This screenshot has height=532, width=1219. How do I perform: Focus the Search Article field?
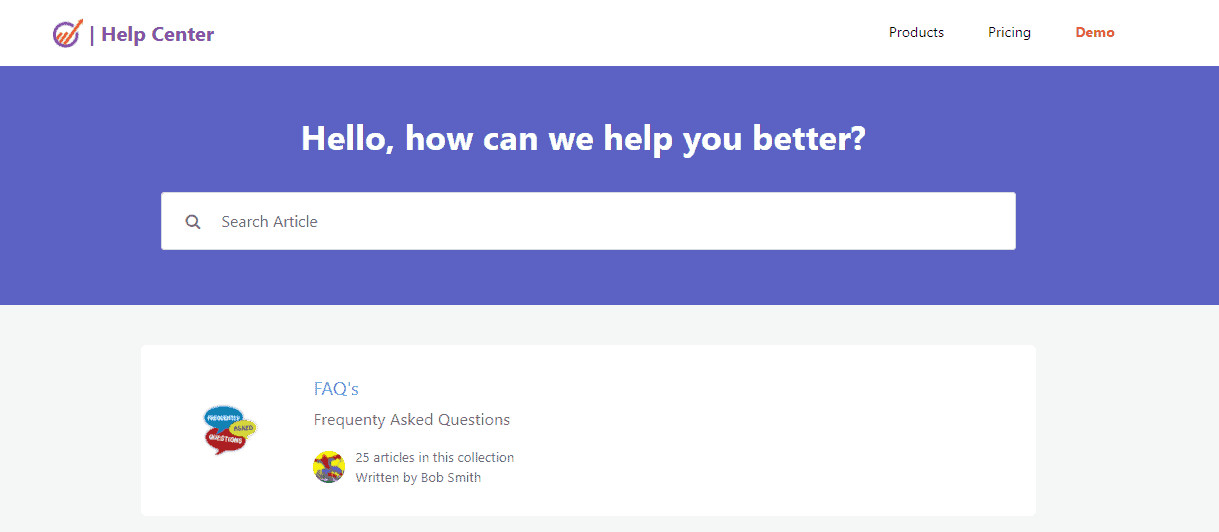point(600,222)
